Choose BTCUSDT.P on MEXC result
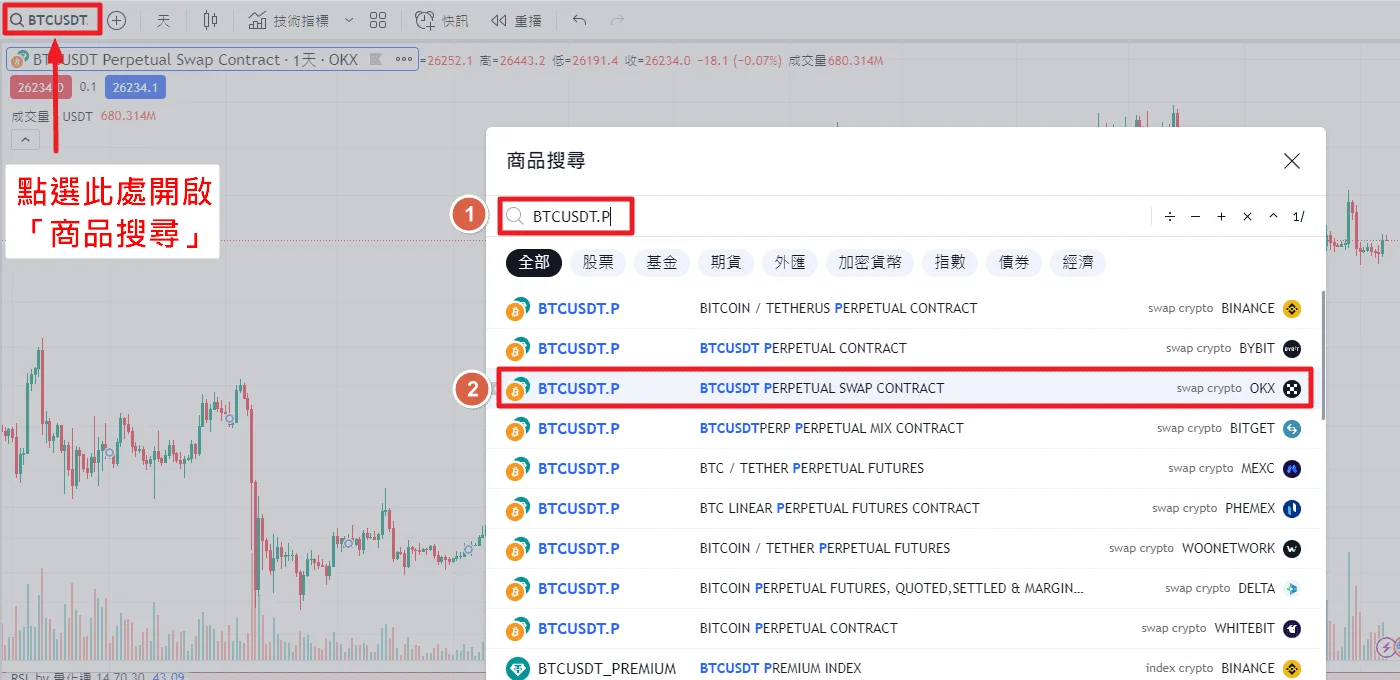The width and height of the screenshot is (1400, 680). click(x=903, y=468)
